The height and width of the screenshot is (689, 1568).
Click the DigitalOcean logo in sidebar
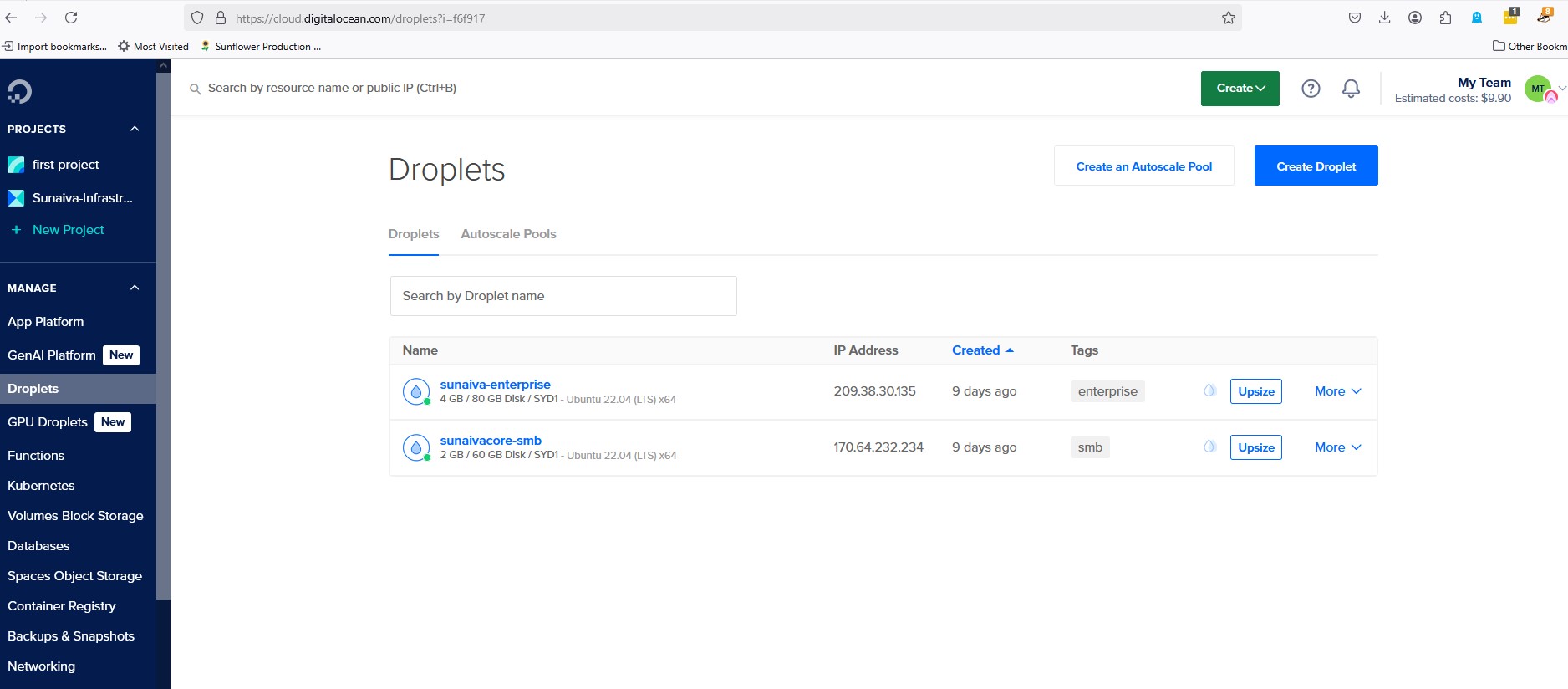click(19, 91)
